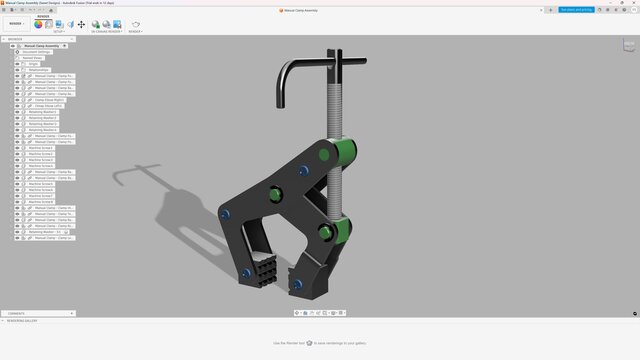This screenshot has height=360, width=640.
Task: Click the Redo arrow
Action: coord(40,10)
